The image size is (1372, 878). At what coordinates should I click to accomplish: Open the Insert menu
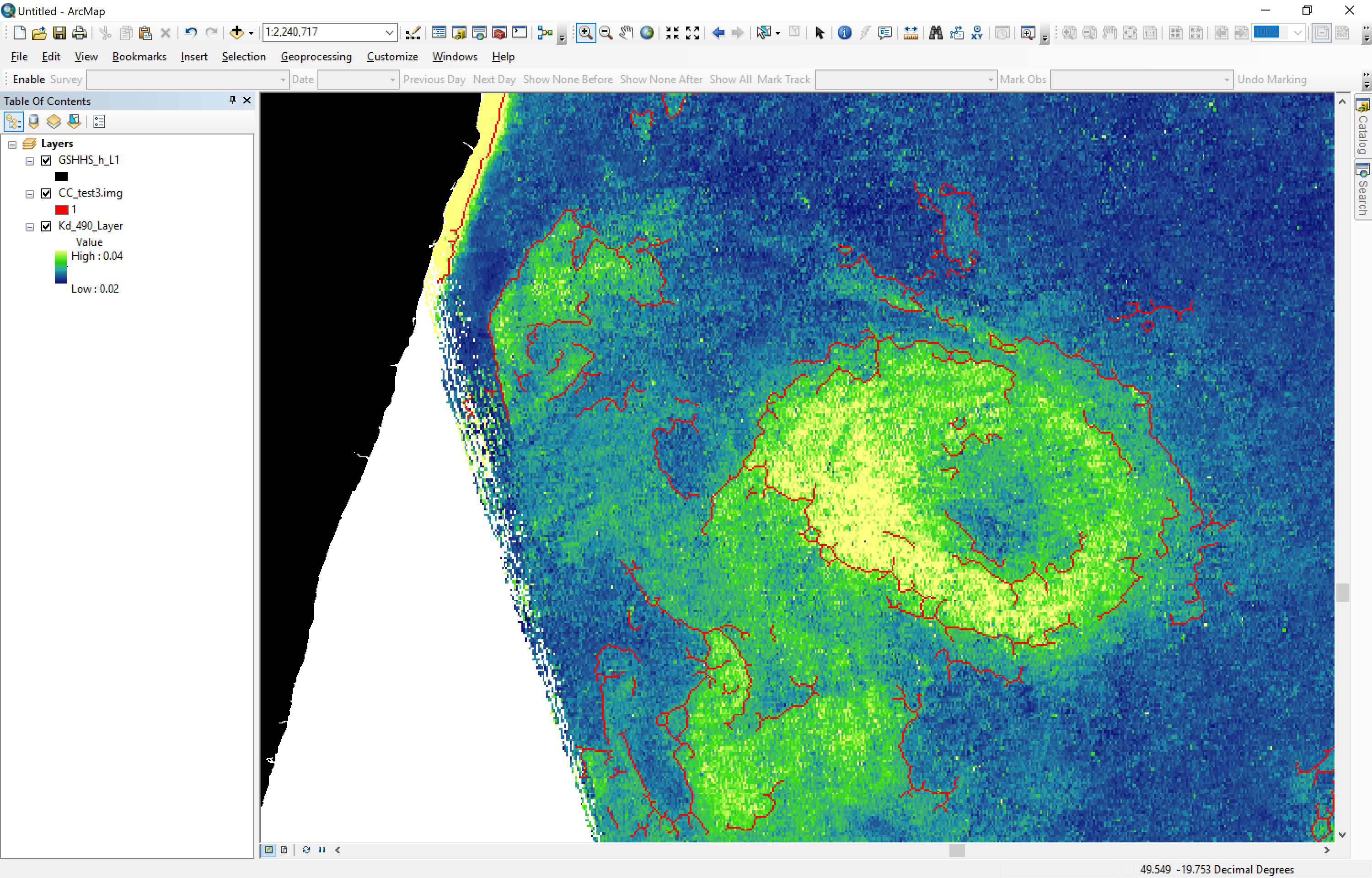pyautogui.click(x=194, y=56)
